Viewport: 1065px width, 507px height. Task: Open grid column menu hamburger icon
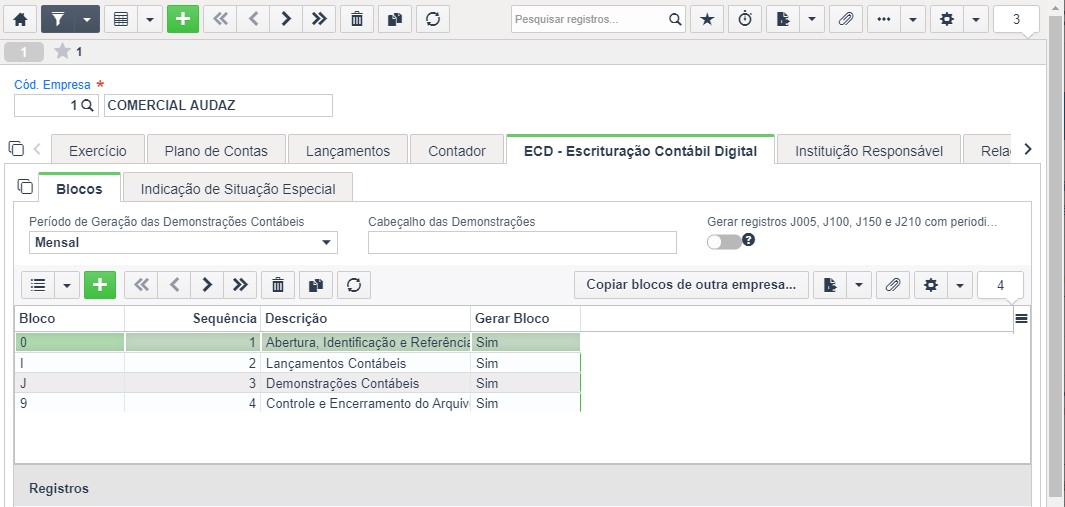(1021, 318)
